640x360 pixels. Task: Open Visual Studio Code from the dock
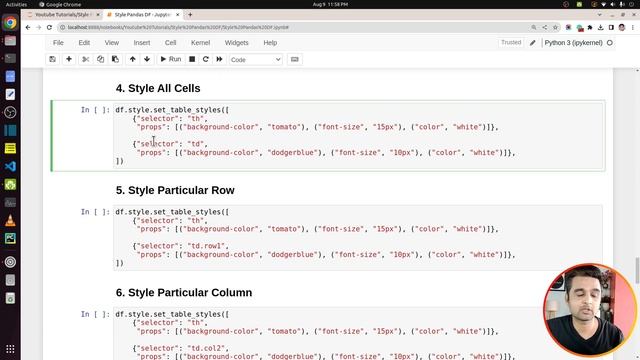tap(10, 166)
